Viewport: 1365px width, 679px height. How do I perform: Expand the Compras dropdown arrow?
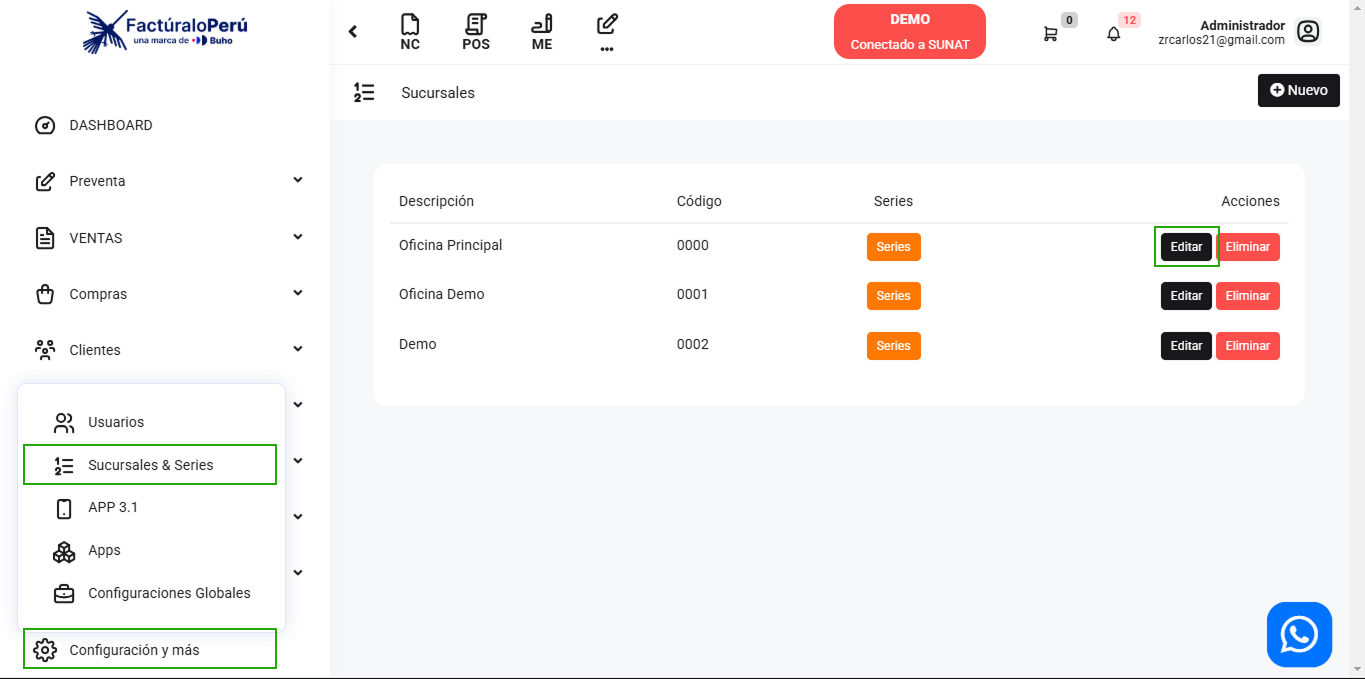(x=297, y=293)
